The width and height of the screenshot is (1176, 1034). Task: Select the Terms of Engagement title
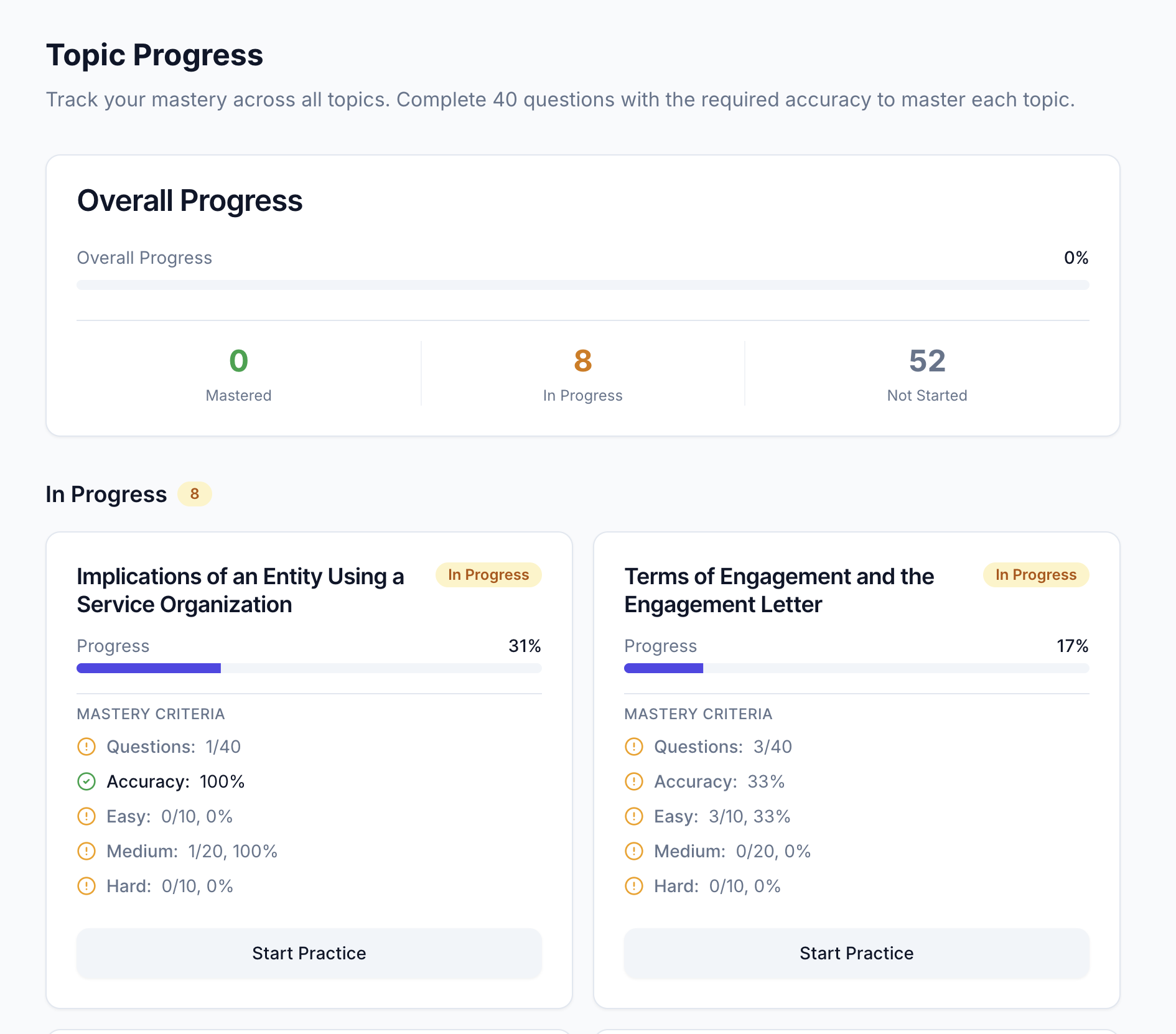pyautogui.click(x=779, y=590)
